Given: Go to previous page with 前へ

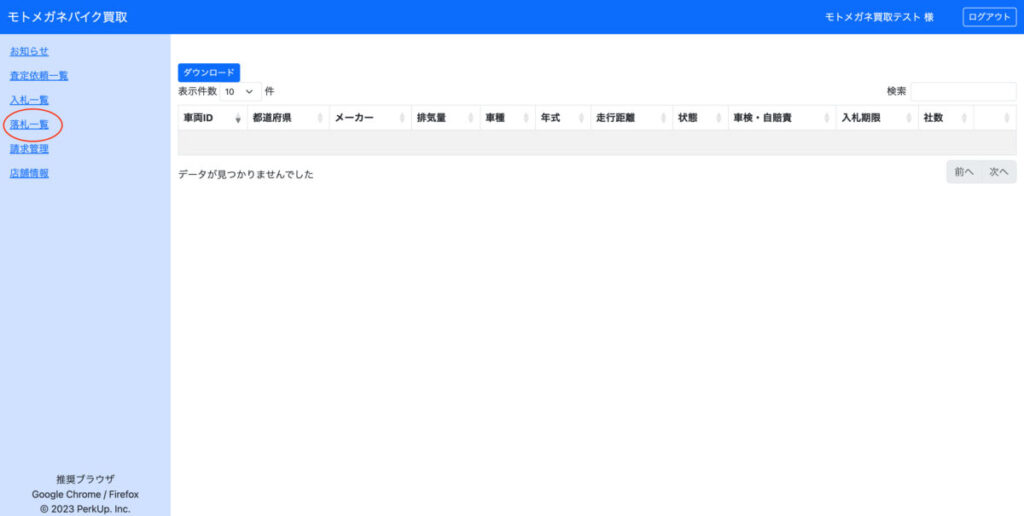Looking at the screenshot, I should 964,172.
